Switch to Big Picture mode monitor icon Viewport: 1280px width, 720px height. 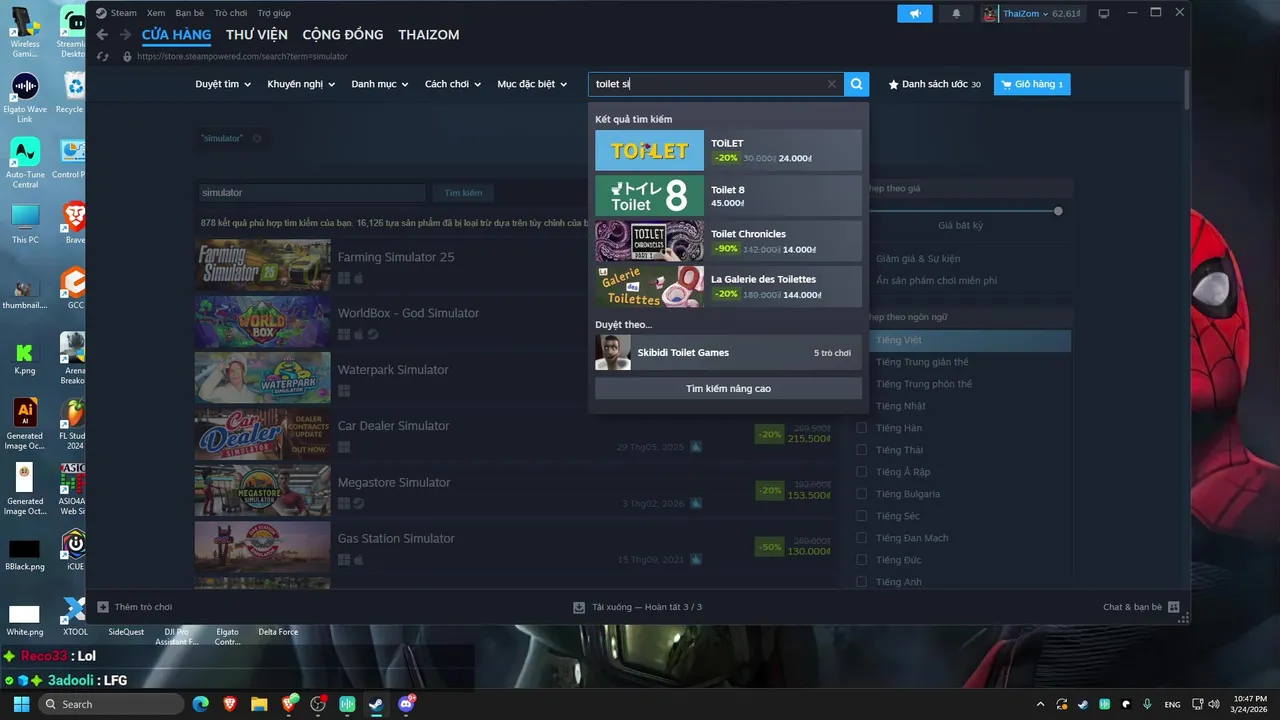click(1104, 13)
